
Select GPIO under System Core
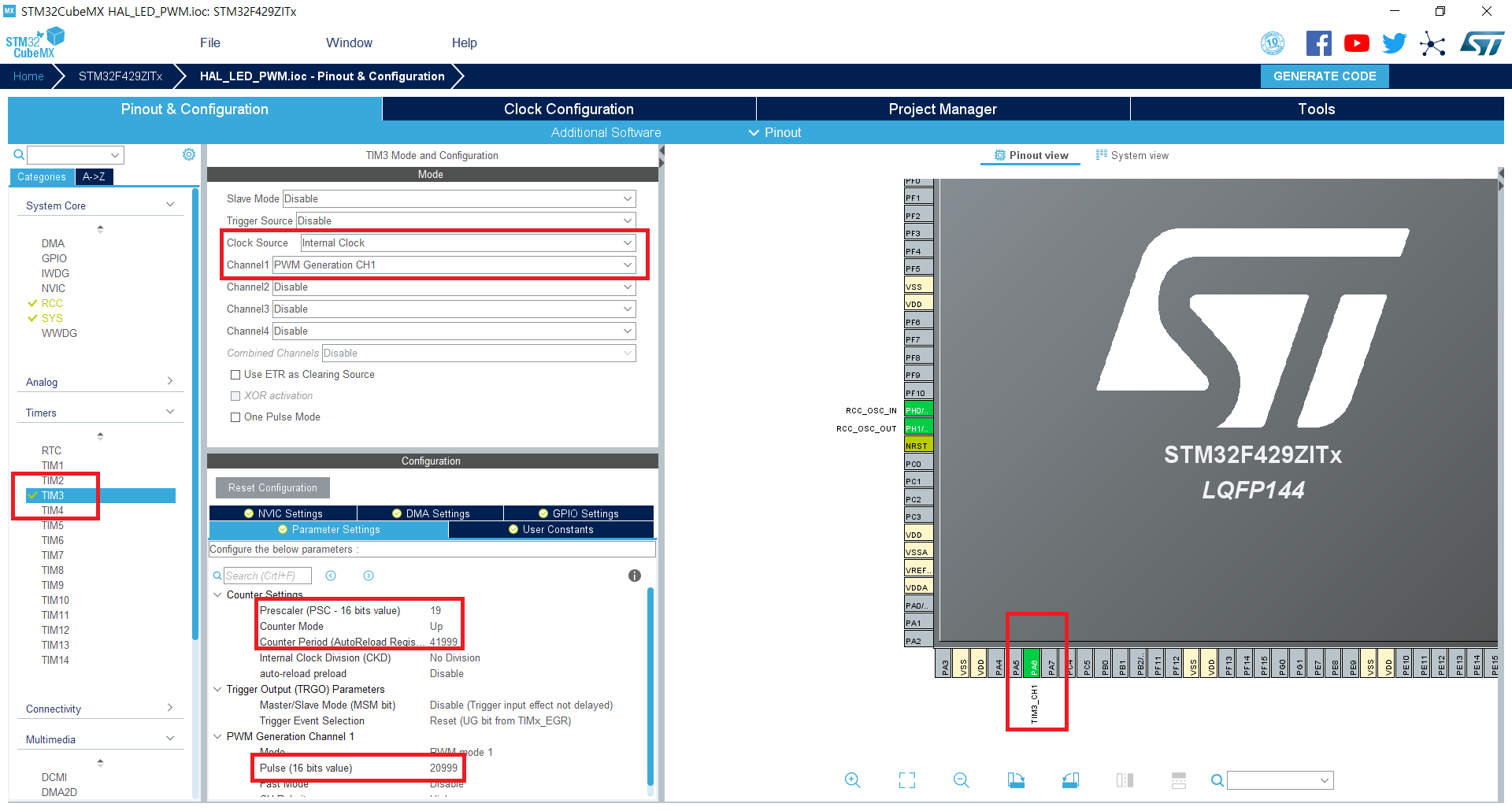coord(54,258)
